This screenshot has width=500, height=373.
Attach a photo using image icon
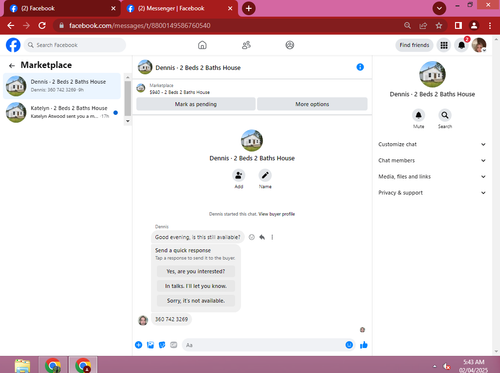(150, 345)
